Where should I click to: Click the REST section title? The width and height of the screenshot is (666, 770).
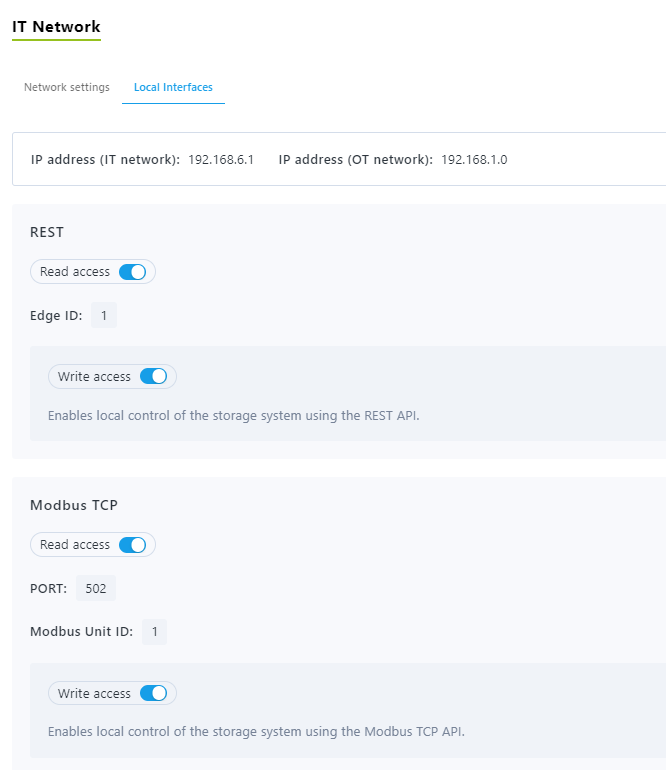(x=47, y=232)
